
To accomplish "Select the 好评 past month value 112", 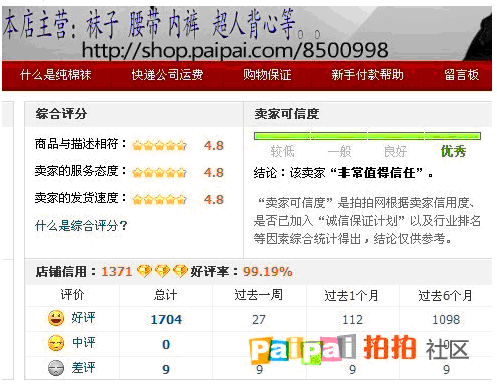I will pos(352,320).
